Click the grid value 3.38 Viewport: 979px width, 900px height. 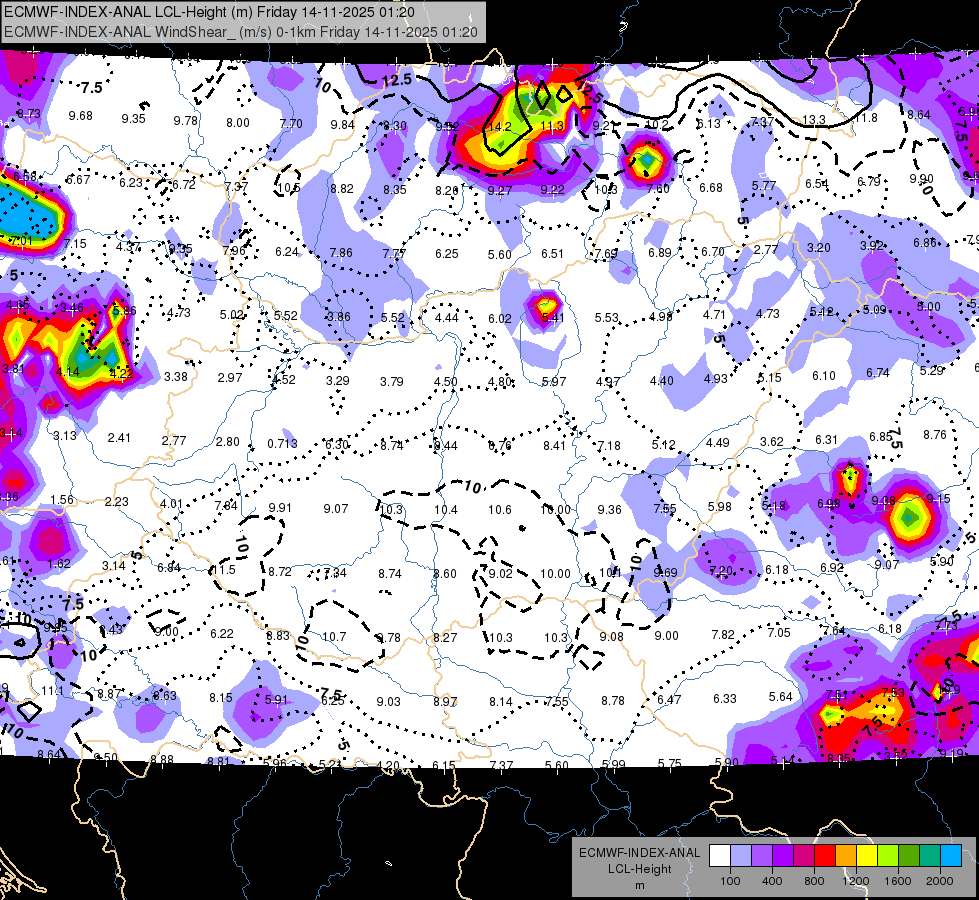(x=175, y=377)
